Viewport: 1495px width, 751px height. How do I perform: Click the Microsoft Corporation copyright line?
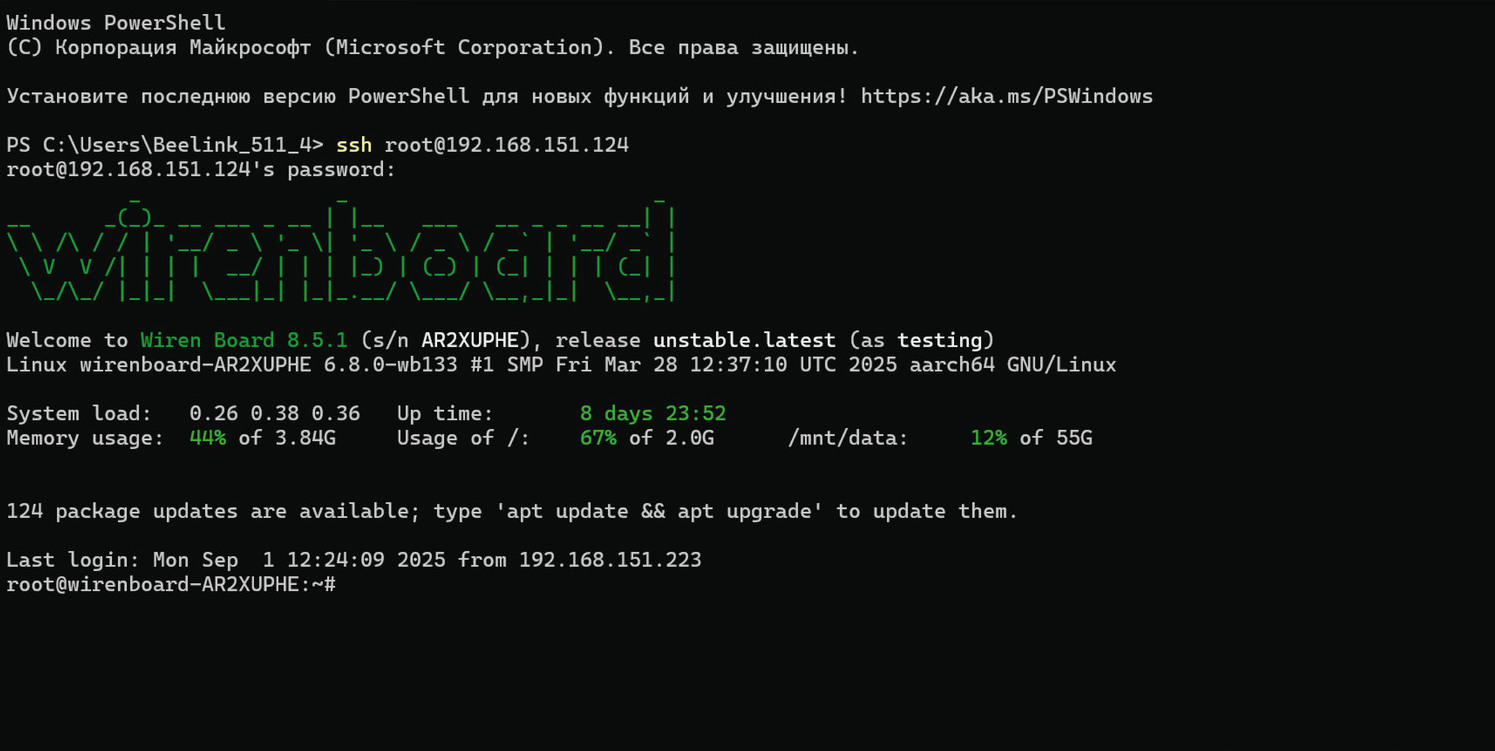tap(432, 47)
